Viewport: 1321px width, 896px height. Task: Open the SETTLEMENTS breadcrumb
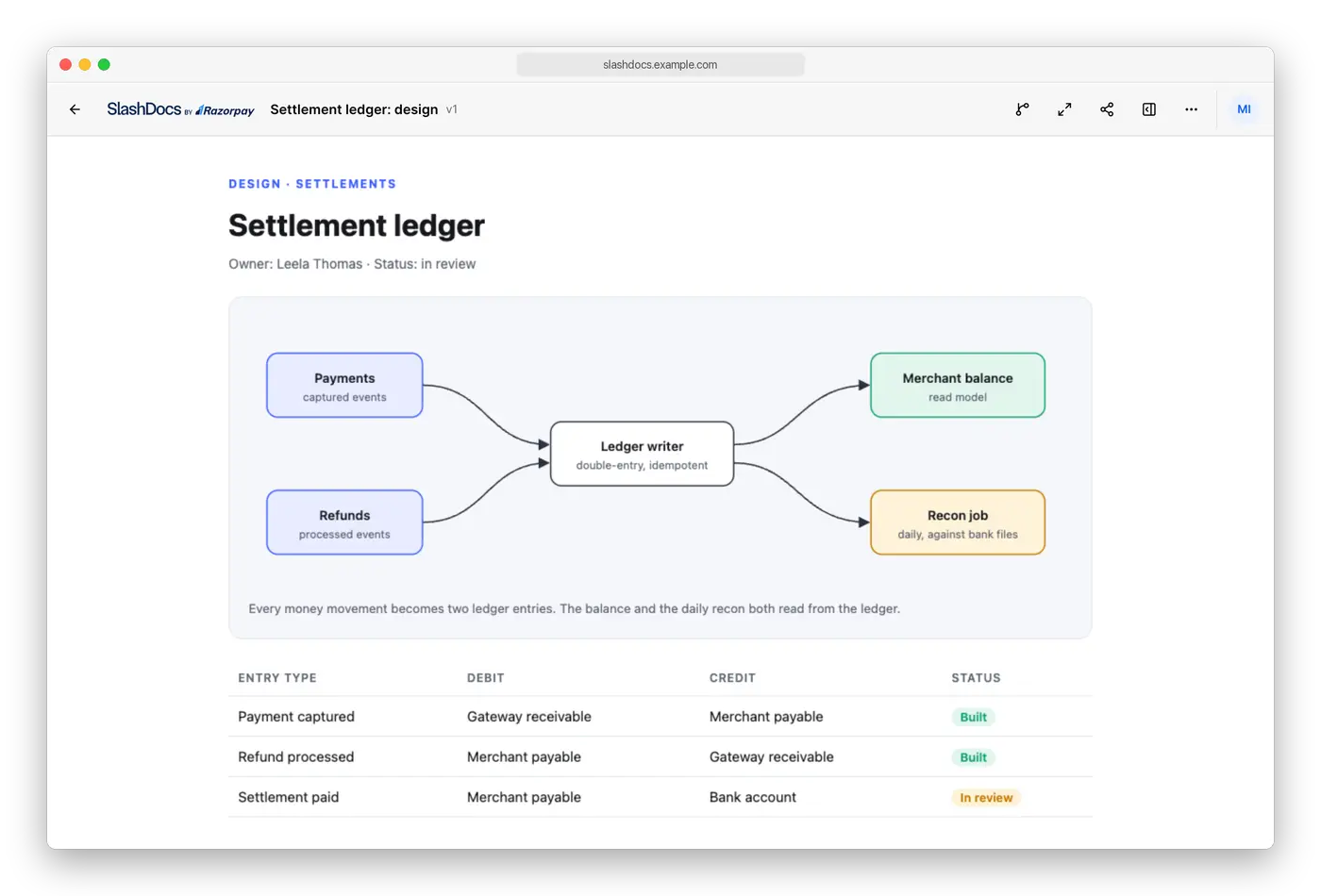pos(345,184)
